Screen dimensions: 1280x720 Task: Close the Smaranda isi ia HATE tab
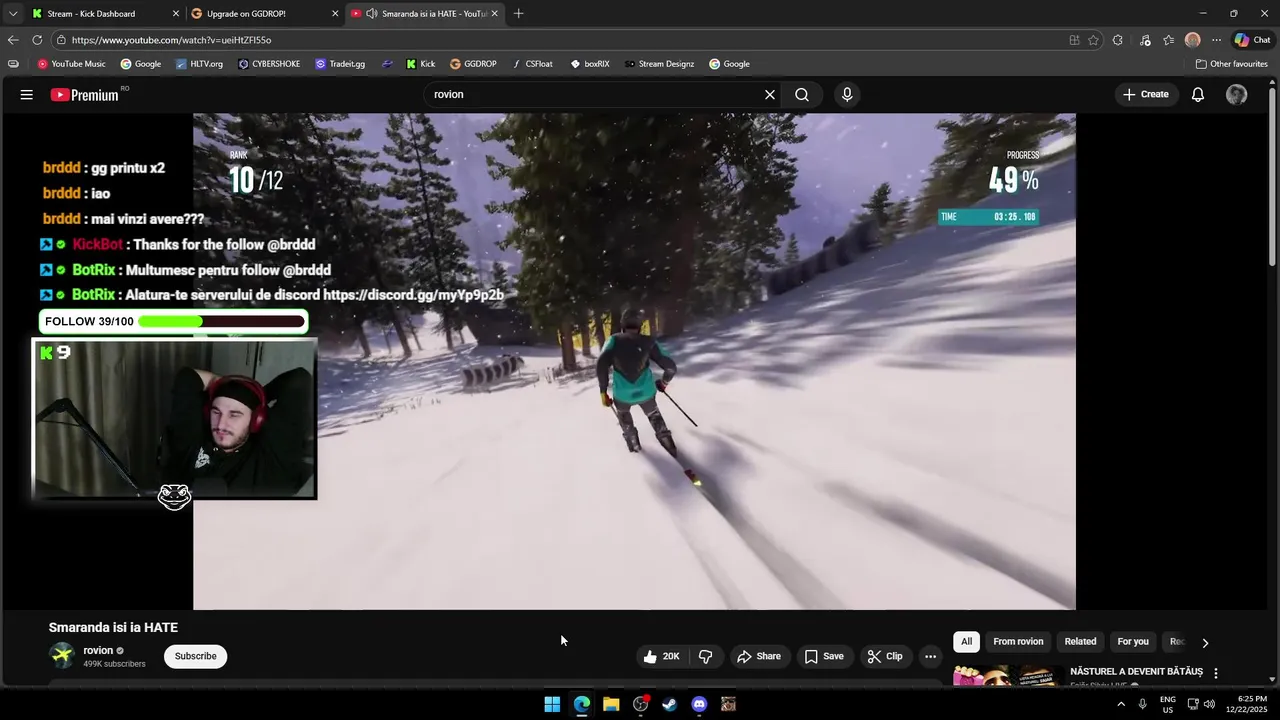[494, 14]
